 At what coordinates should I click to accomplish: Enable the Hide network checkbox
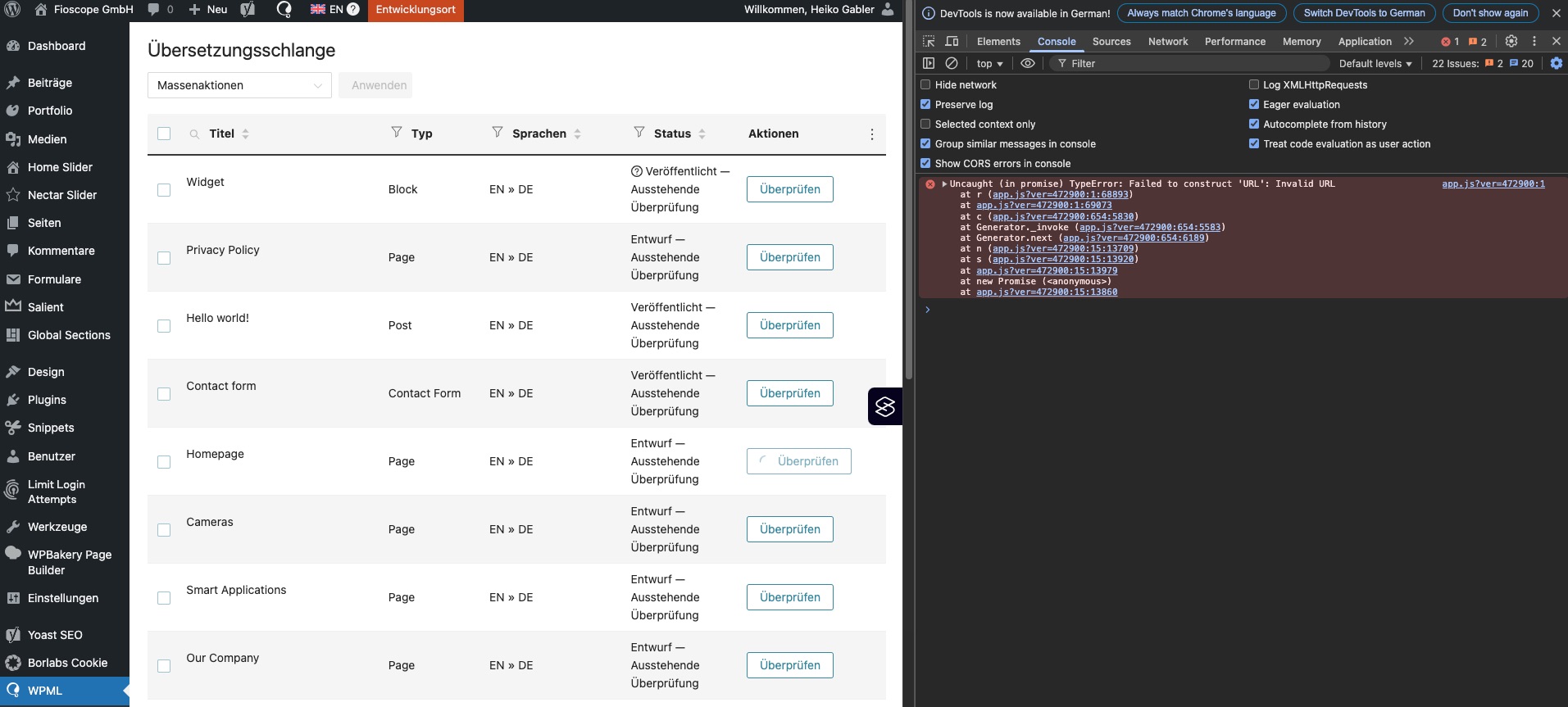(925, 84)
